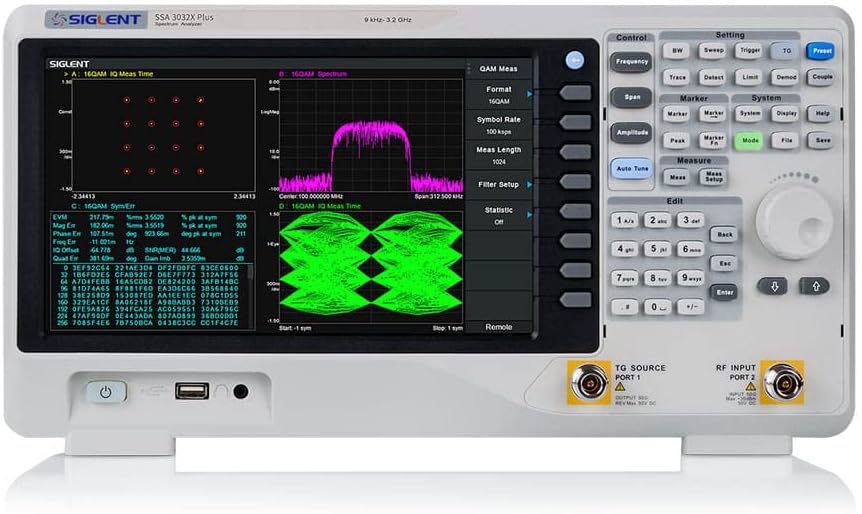Click the System key in the System group
862x514 pixels.
(750, 114)
